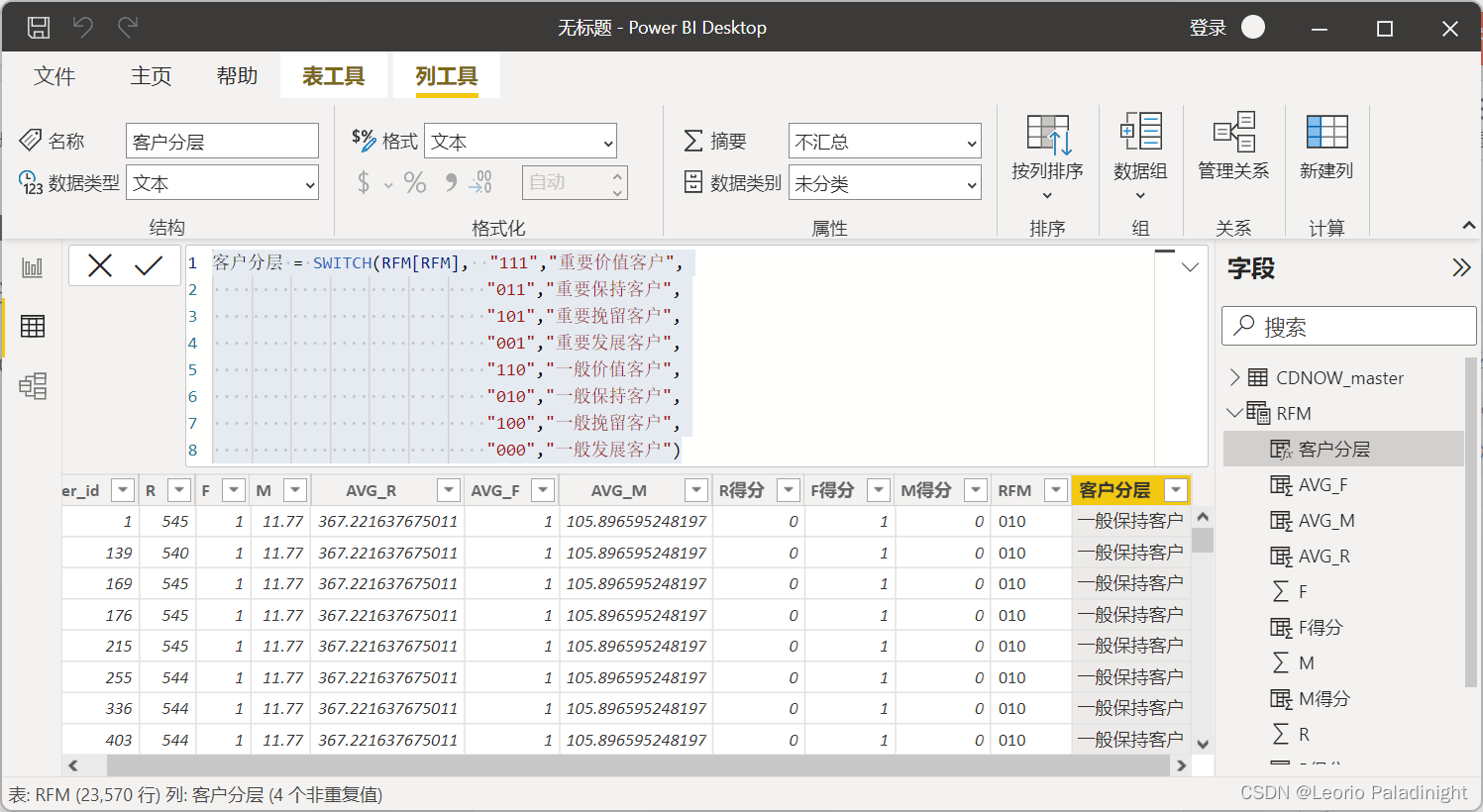Click the Fields search box
Image resolution: width=1483 pixels, height=812 pixels.
click(1349, 326)
